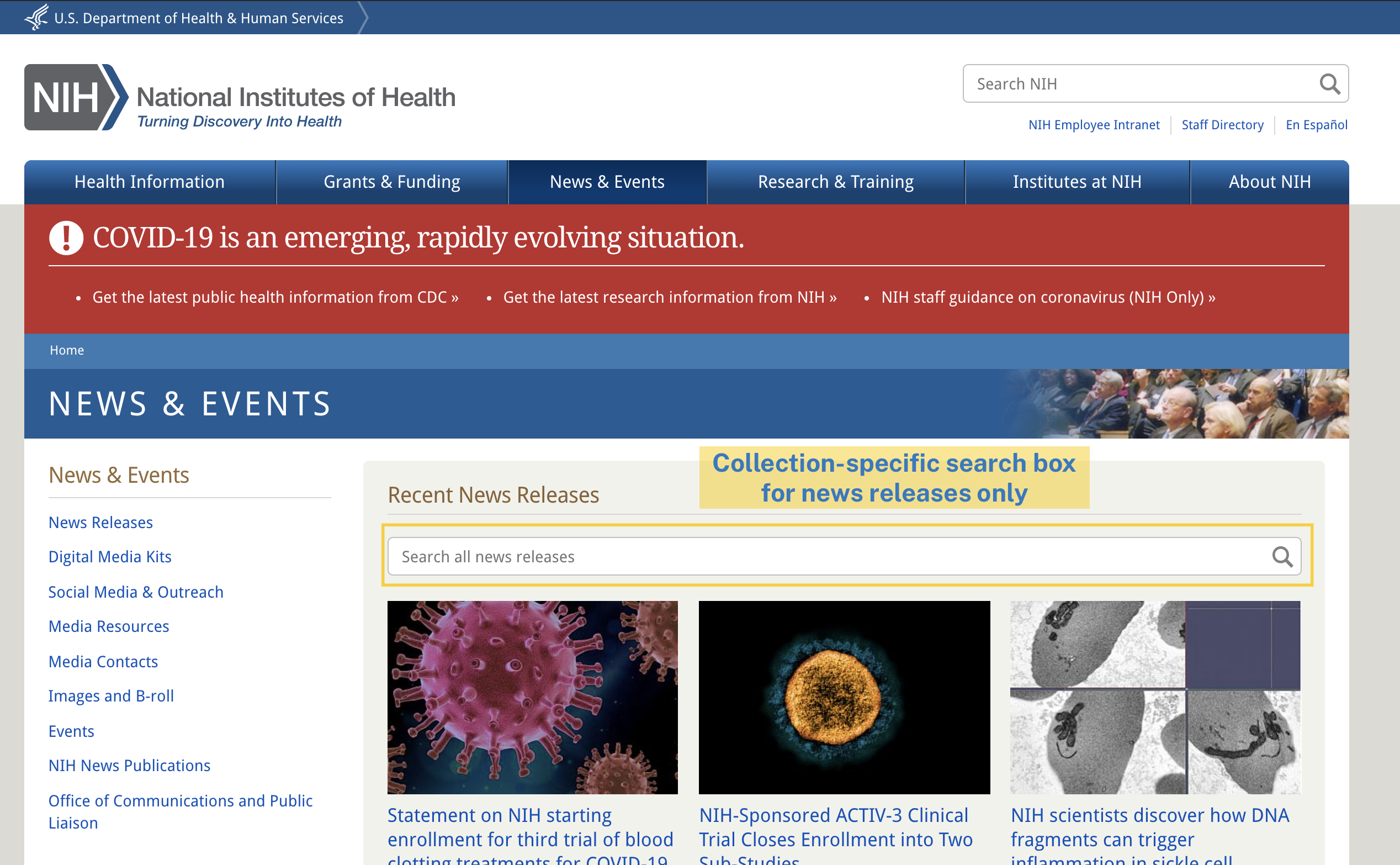This screenshot has width=1400, height=865.
Task: Open News Releases sidebar link
Action: pyautogui.click(x=100, y=523)
